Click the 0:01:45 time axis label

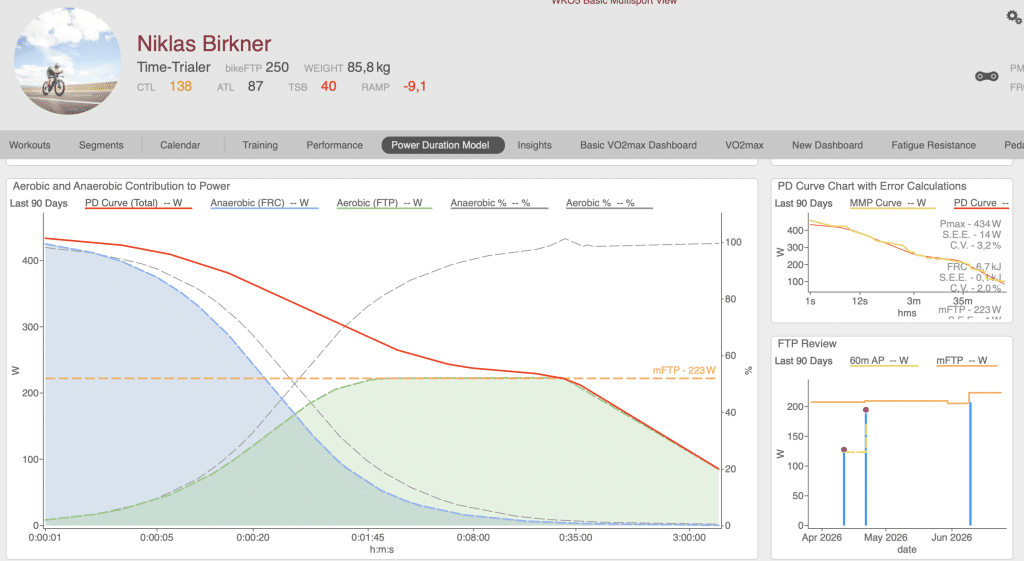click(368, 537)
